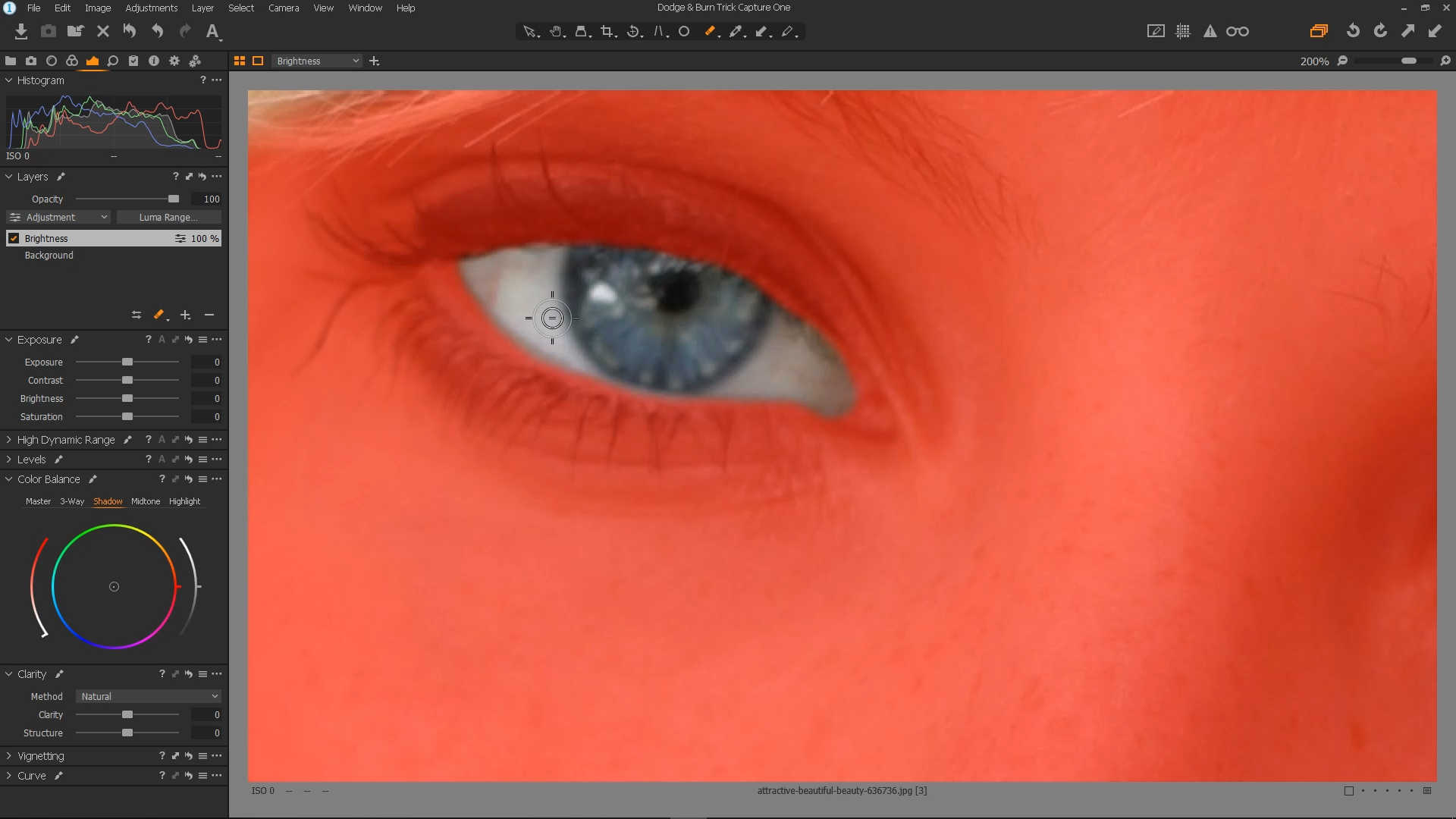Open the Clarity Method Natural dropdown
The image size is (1456, 819).
tap(149, 696)
